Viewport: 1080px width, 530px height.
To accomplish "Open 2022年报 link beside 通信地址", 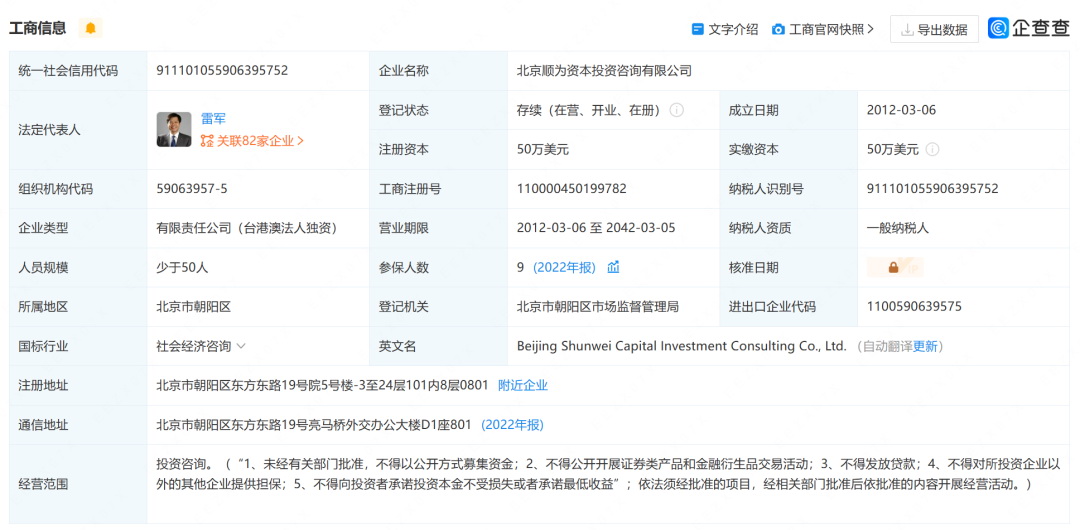I will [512, 424].
